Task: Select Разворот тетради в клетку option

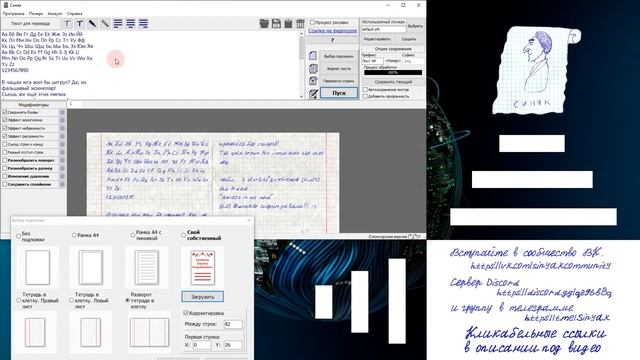Action: pos(127,300)
